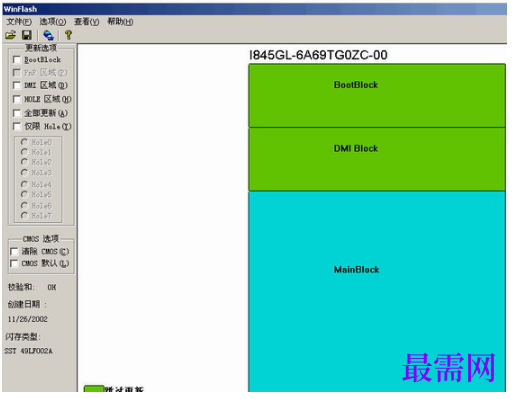Click the WinFlash title bar
The width and height of the screenshot is (514, 399).
[x=255, y=9]
